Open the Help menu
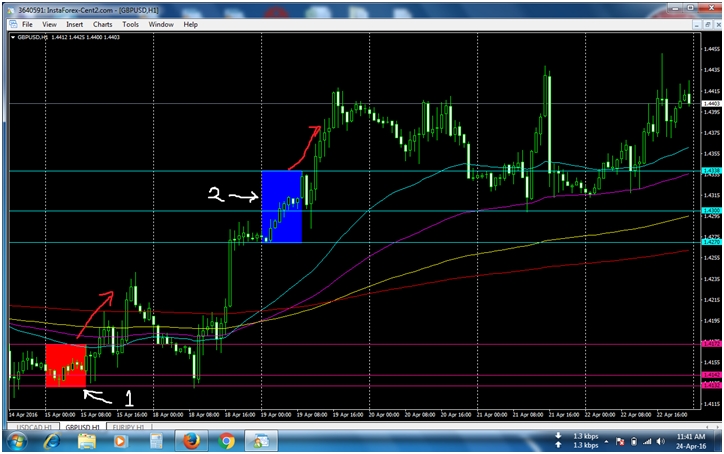This screenshot has height=454, width=724. pyautogui.click(x=190, y=24)
